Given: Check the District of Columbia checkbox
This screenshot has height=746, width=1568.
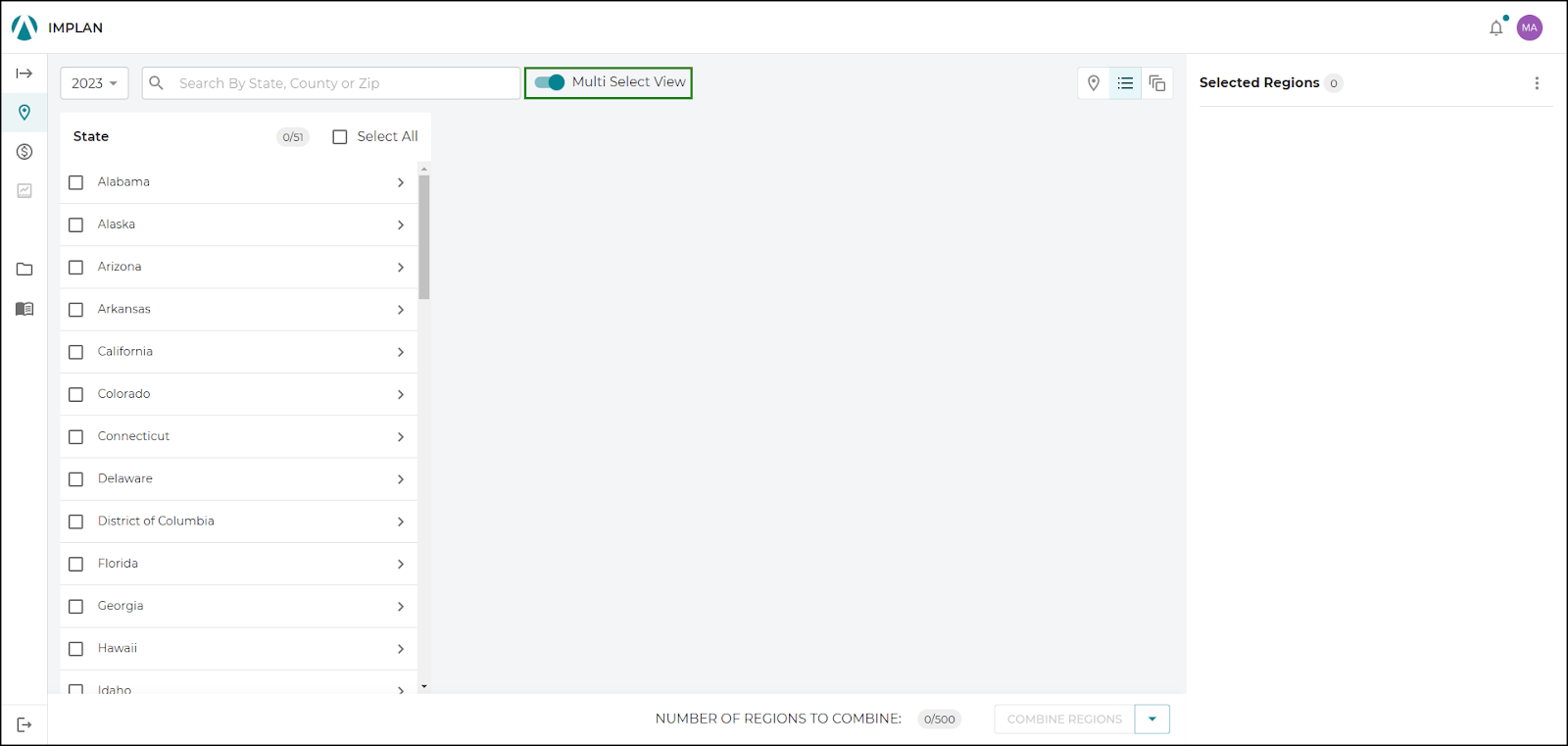Looking at the screenshot, I should (75, 522).
